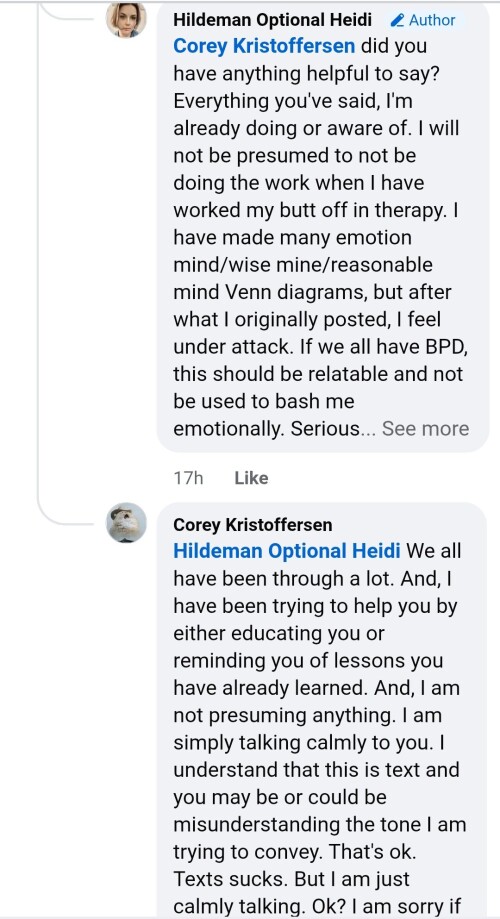
Task: Click the pencil icon in Author badge
Action: click(397, 20)
